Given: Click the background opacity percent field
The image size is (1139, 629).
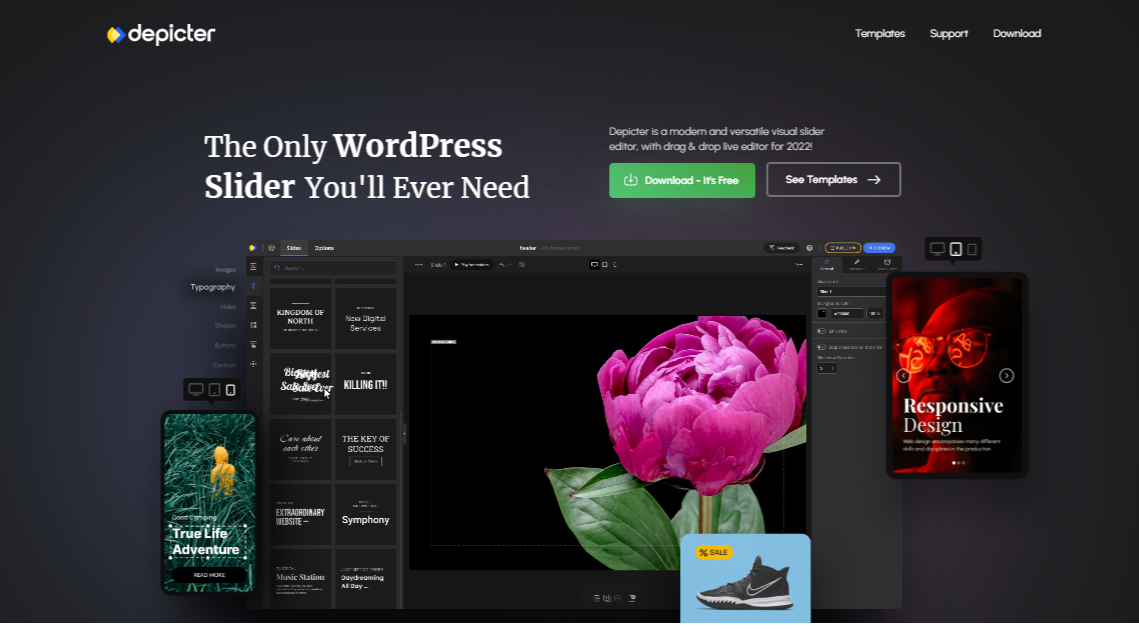Looking at the screenshot, I should click(x=875, y=314).
